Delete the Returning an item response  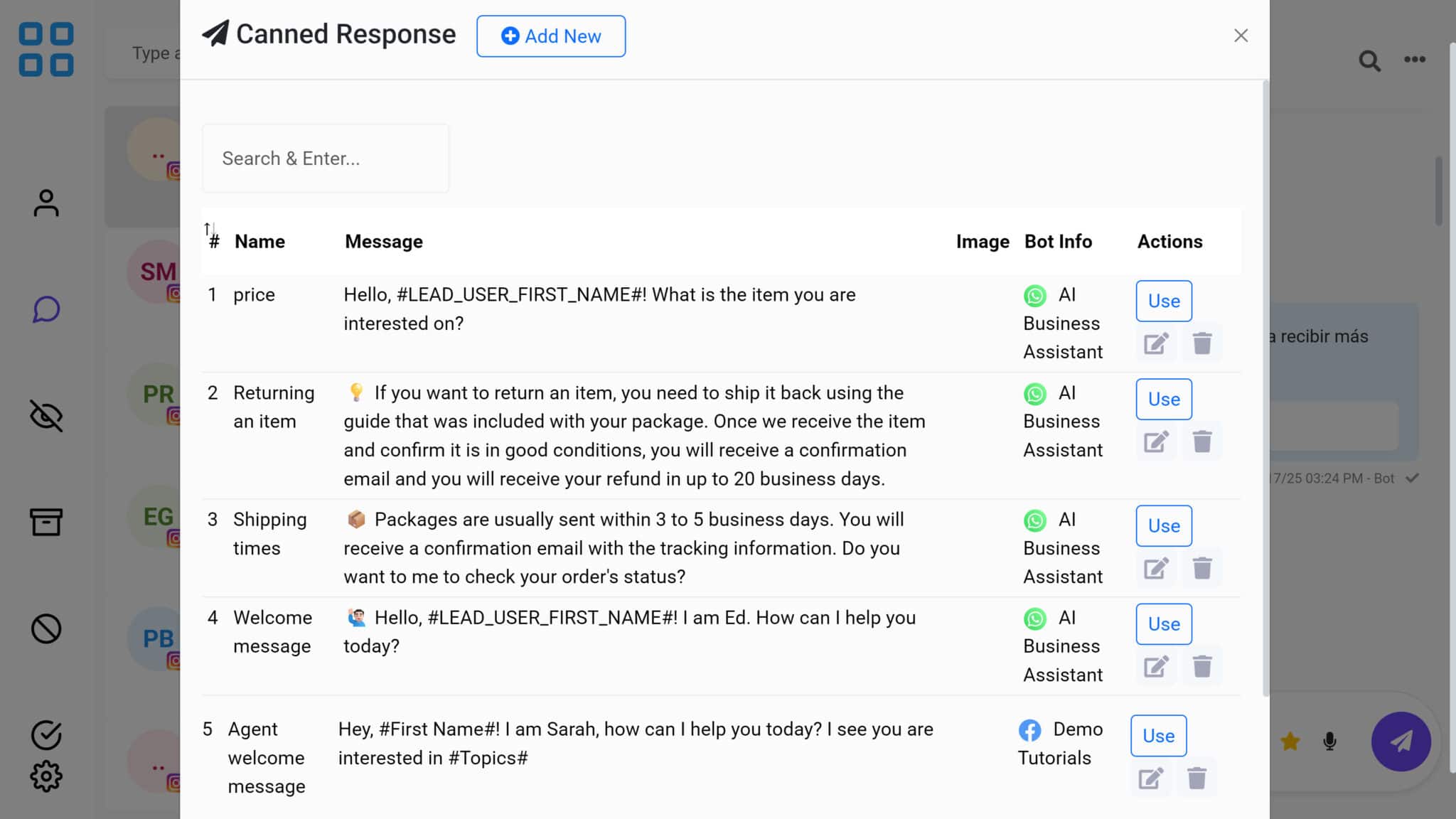1202,442
